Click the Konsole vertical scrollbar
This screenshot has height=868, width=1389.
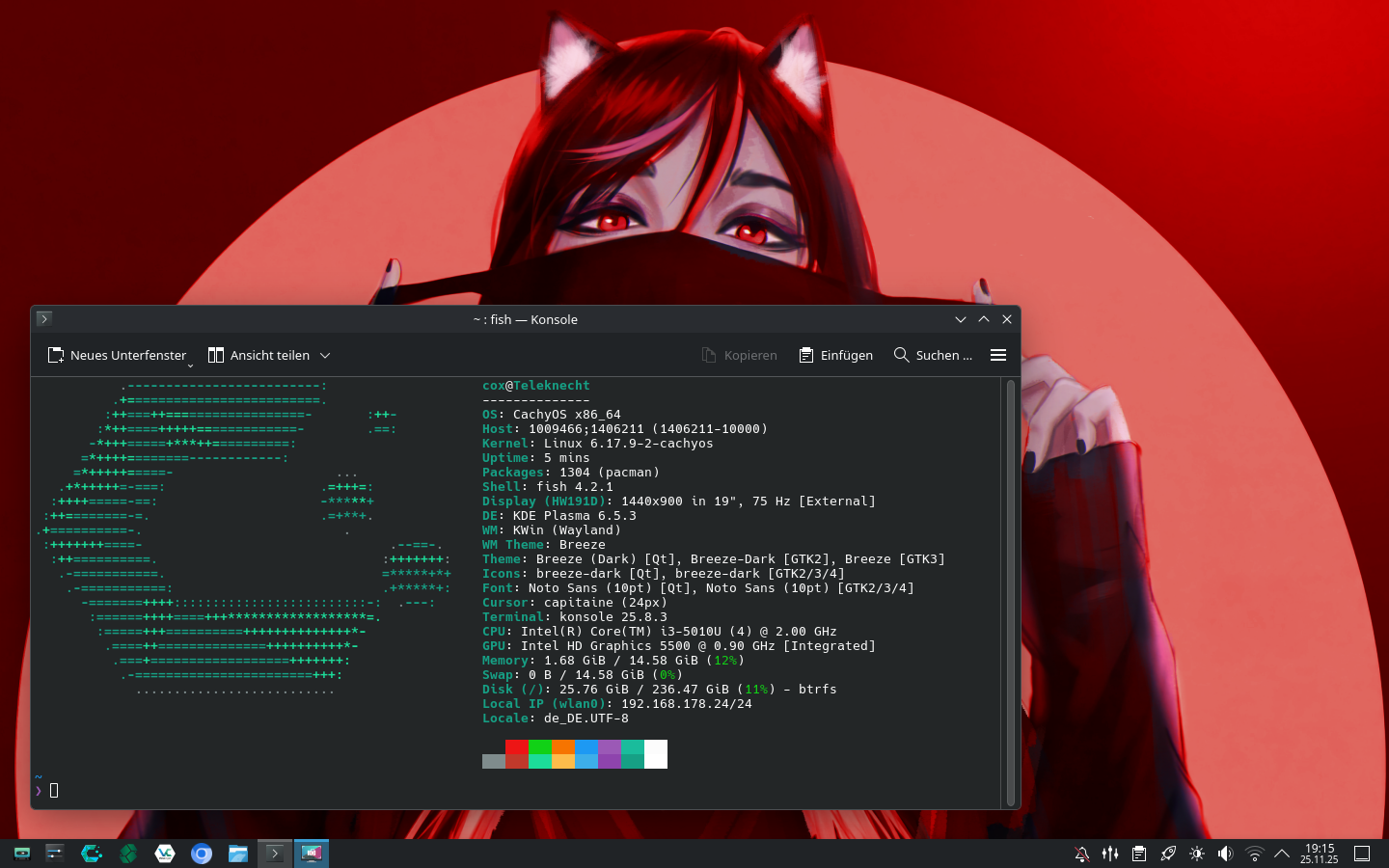click(x=1011, y=592)
